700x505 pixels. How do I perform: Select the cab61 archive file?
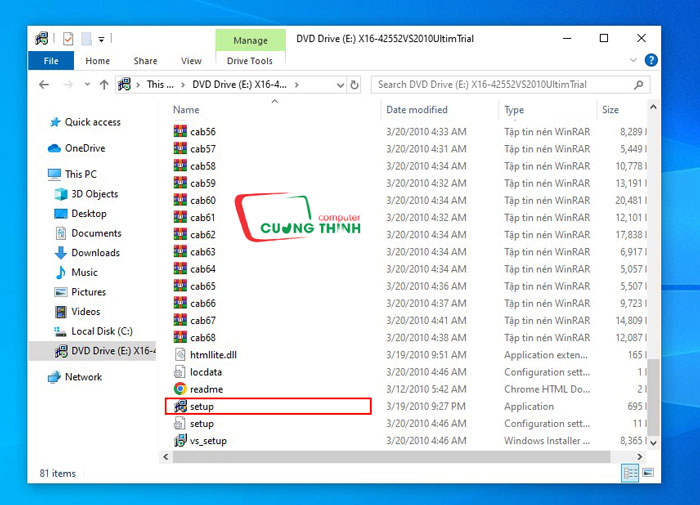tap(195, 217)
